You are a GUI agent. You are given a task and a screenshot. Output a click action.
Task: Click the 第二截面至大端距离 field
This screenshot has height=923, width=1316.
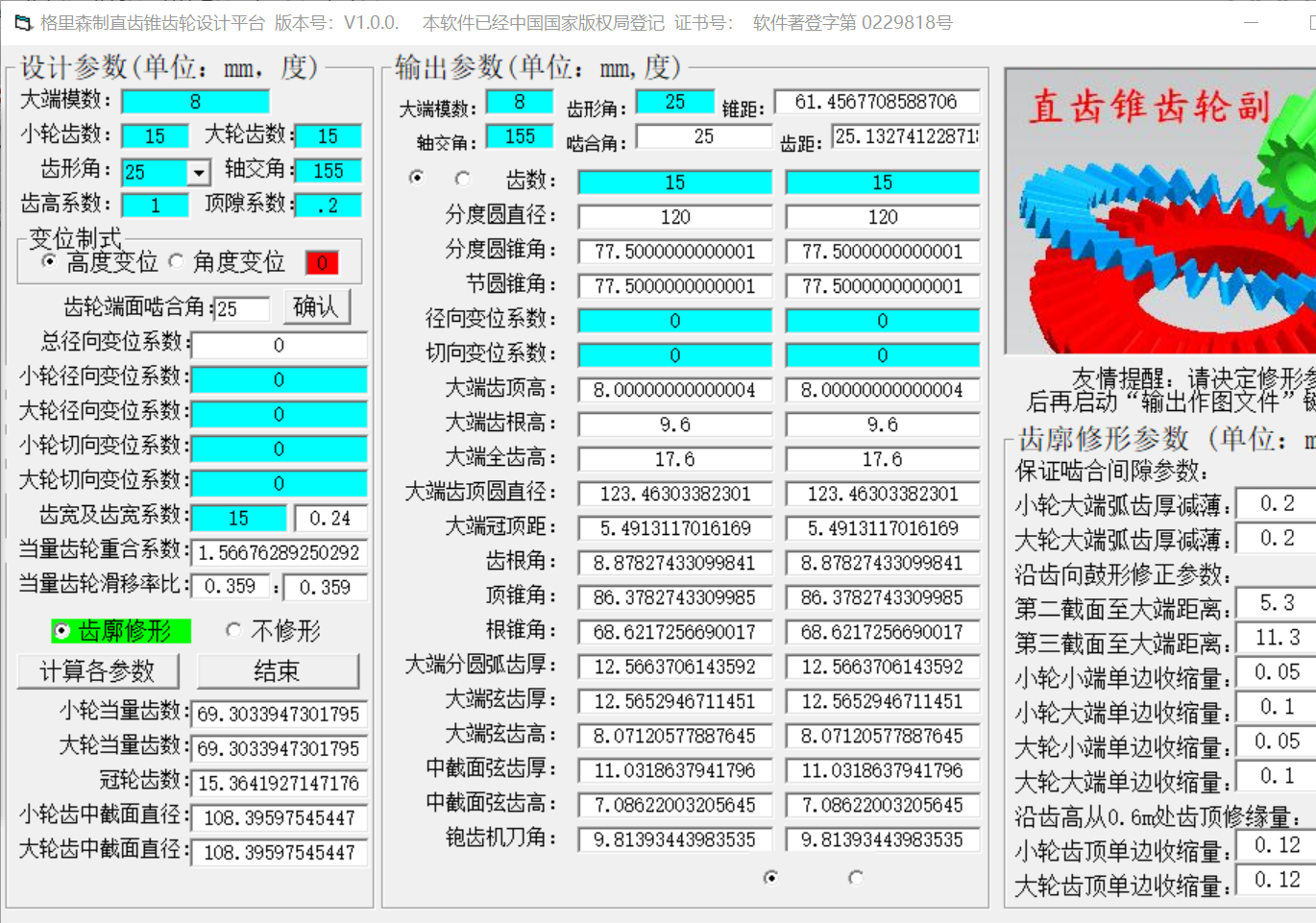[x=1277, y=603]
